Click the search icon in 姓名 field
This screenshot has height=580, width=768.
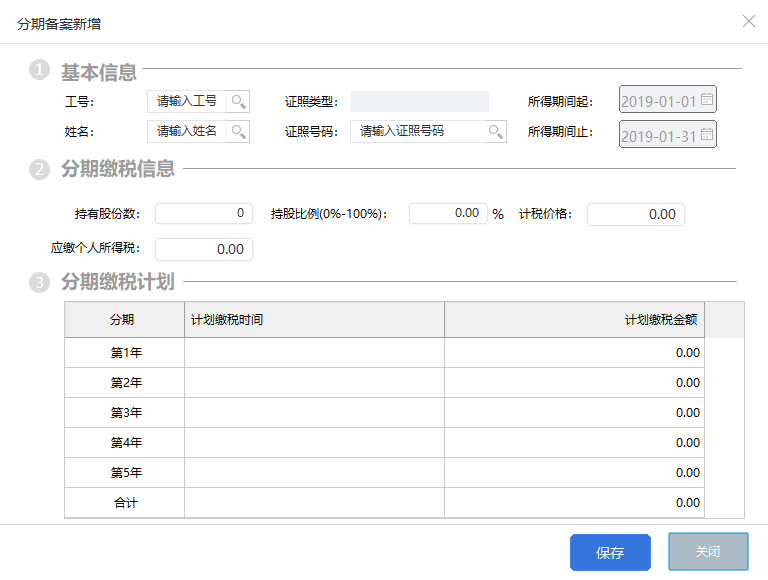pos(239,132)
